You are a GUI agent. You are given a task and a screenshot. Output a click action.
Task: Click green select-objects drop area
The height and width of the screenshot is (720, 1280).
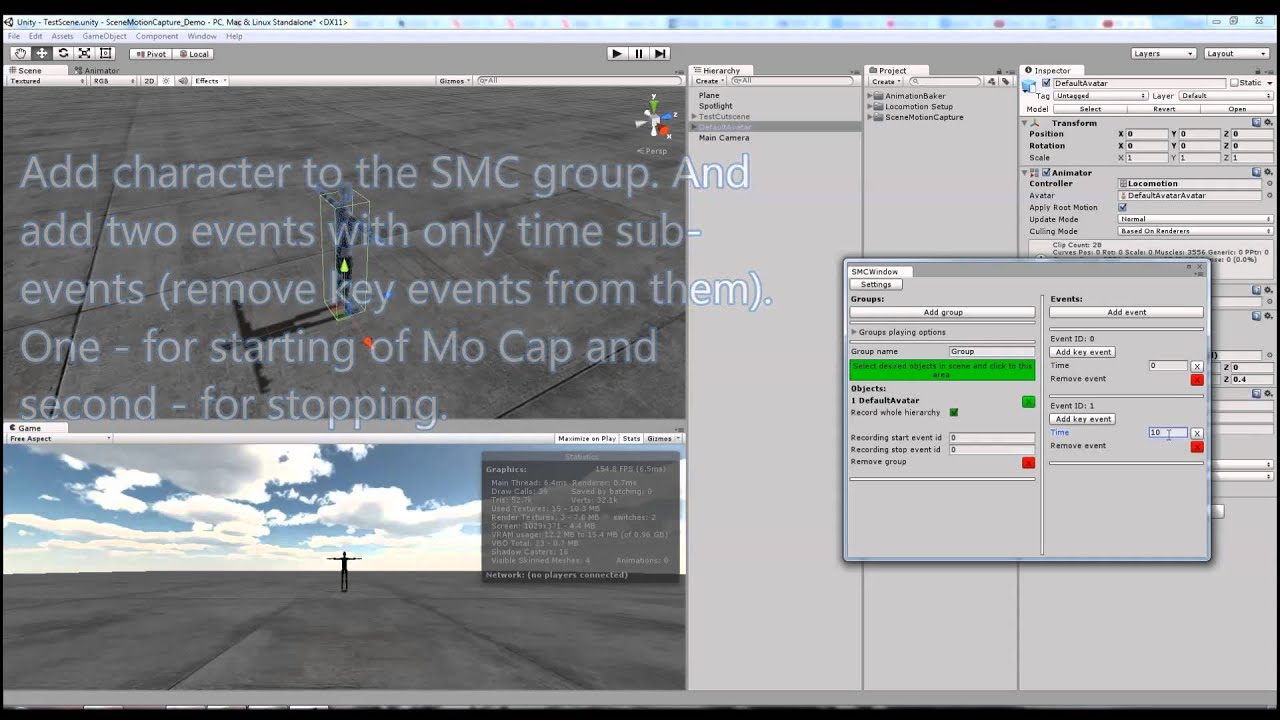click(942, 370)
